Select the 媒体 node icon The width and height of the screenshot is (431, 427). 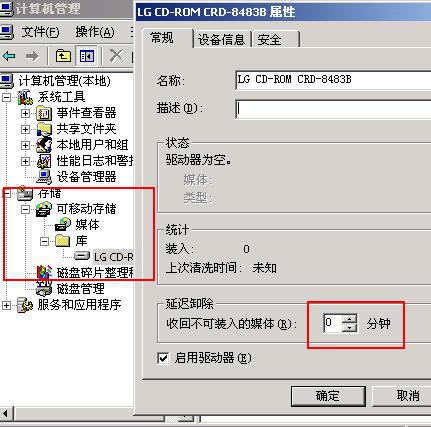(63, 224)
